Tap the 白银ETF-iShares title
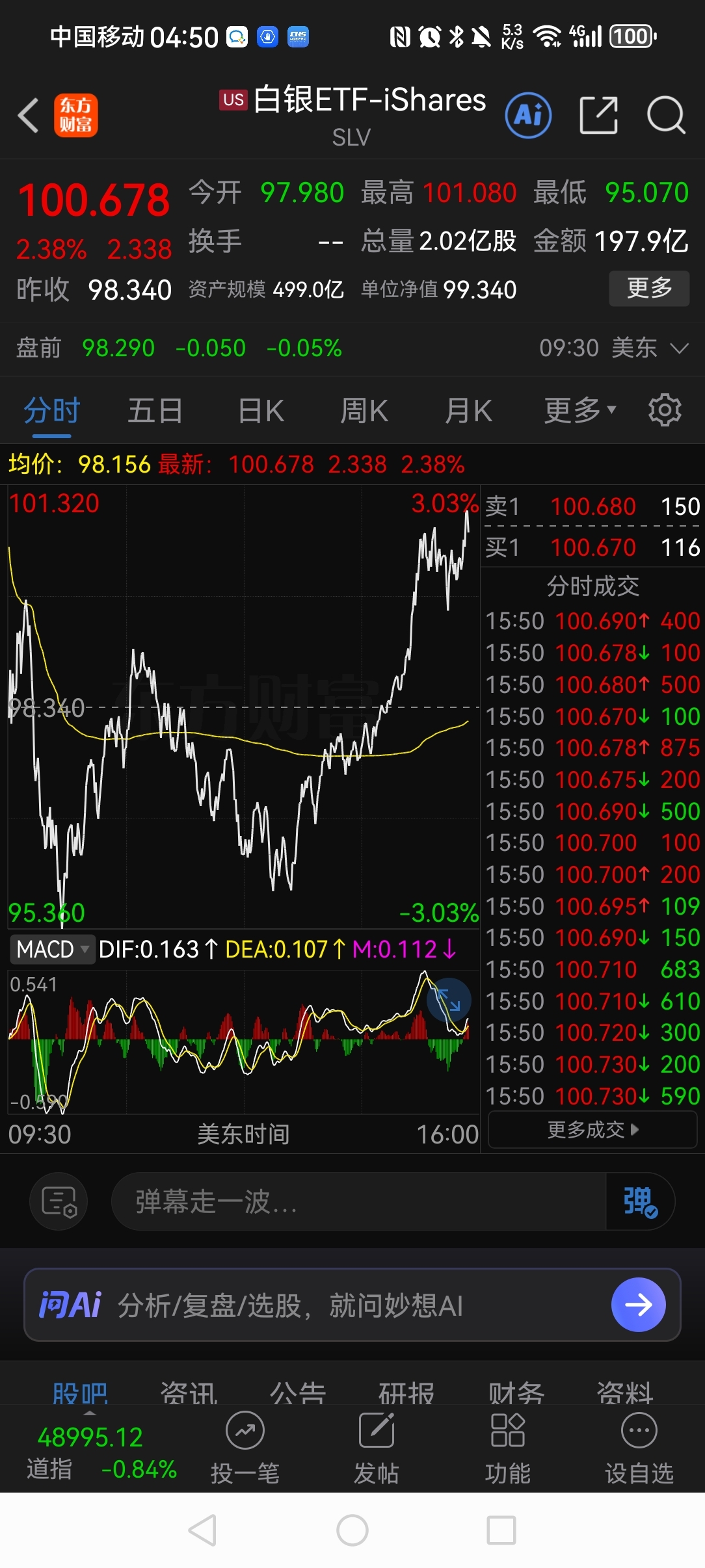The image size is (705, 1568). pos(369,100)
